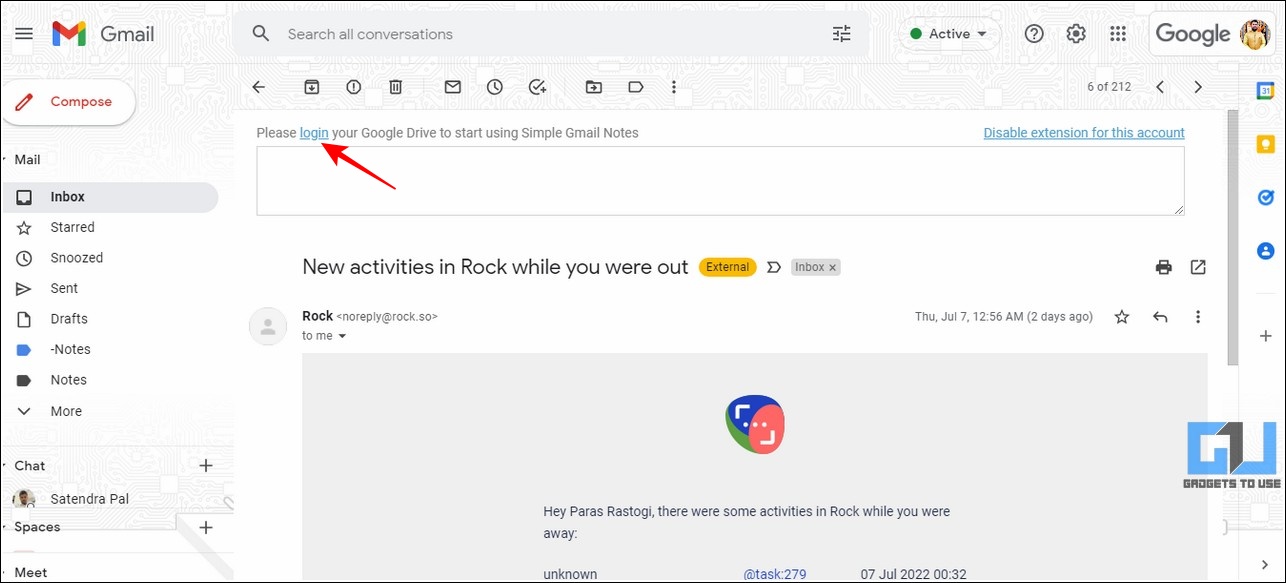The width and height of the screenshot is (1286, 583).
Task: Open chat with Satendra Pal
Action: pos(90,499)
